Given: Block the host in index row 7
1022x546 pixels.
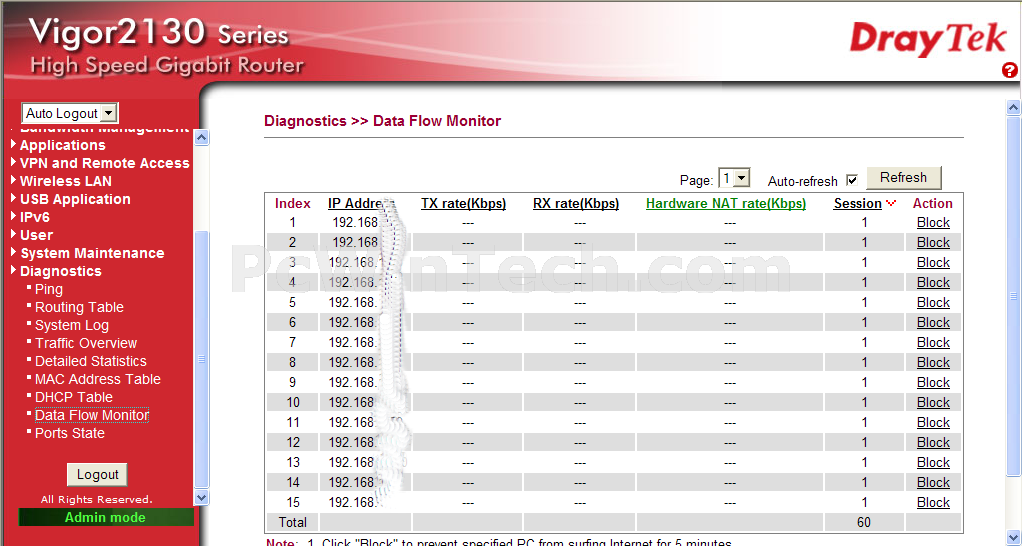Looking at the screenshot, I should point(933,343).
